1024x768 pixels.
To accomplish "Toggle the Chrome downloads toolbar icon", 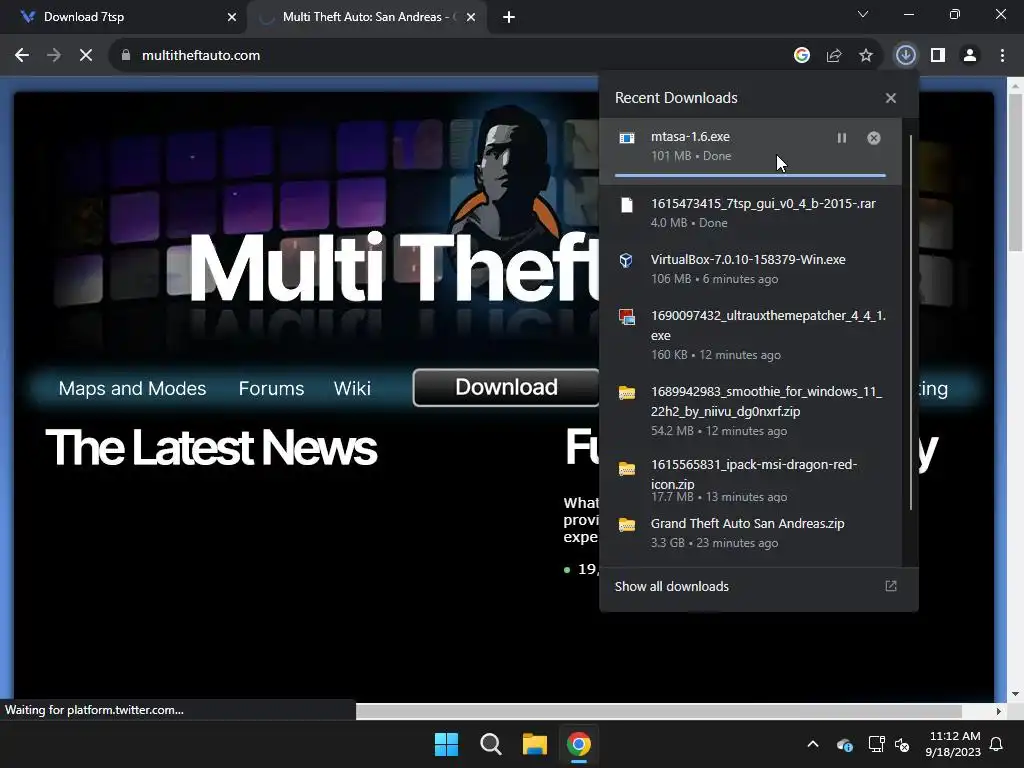I will click(905, 56).
